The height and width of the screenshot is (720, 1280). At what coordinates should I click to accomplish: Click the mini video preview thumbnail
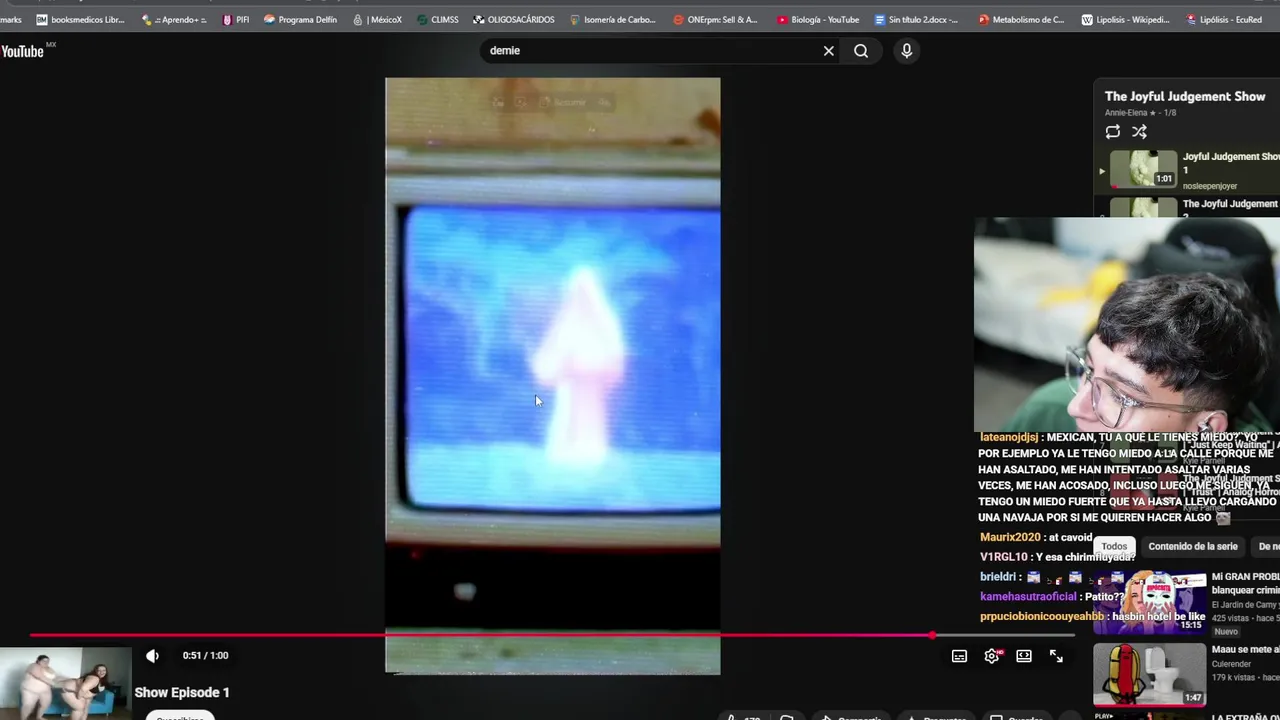click(x=65, y=682)
